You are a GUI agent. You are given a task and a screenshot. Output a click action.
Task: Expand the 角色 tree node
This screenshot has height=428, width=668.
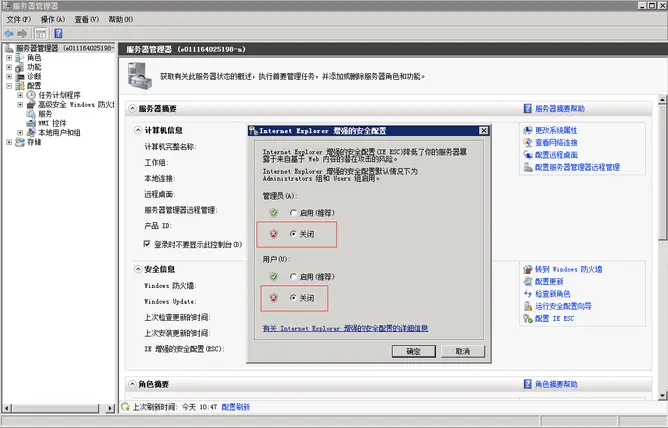9,57
